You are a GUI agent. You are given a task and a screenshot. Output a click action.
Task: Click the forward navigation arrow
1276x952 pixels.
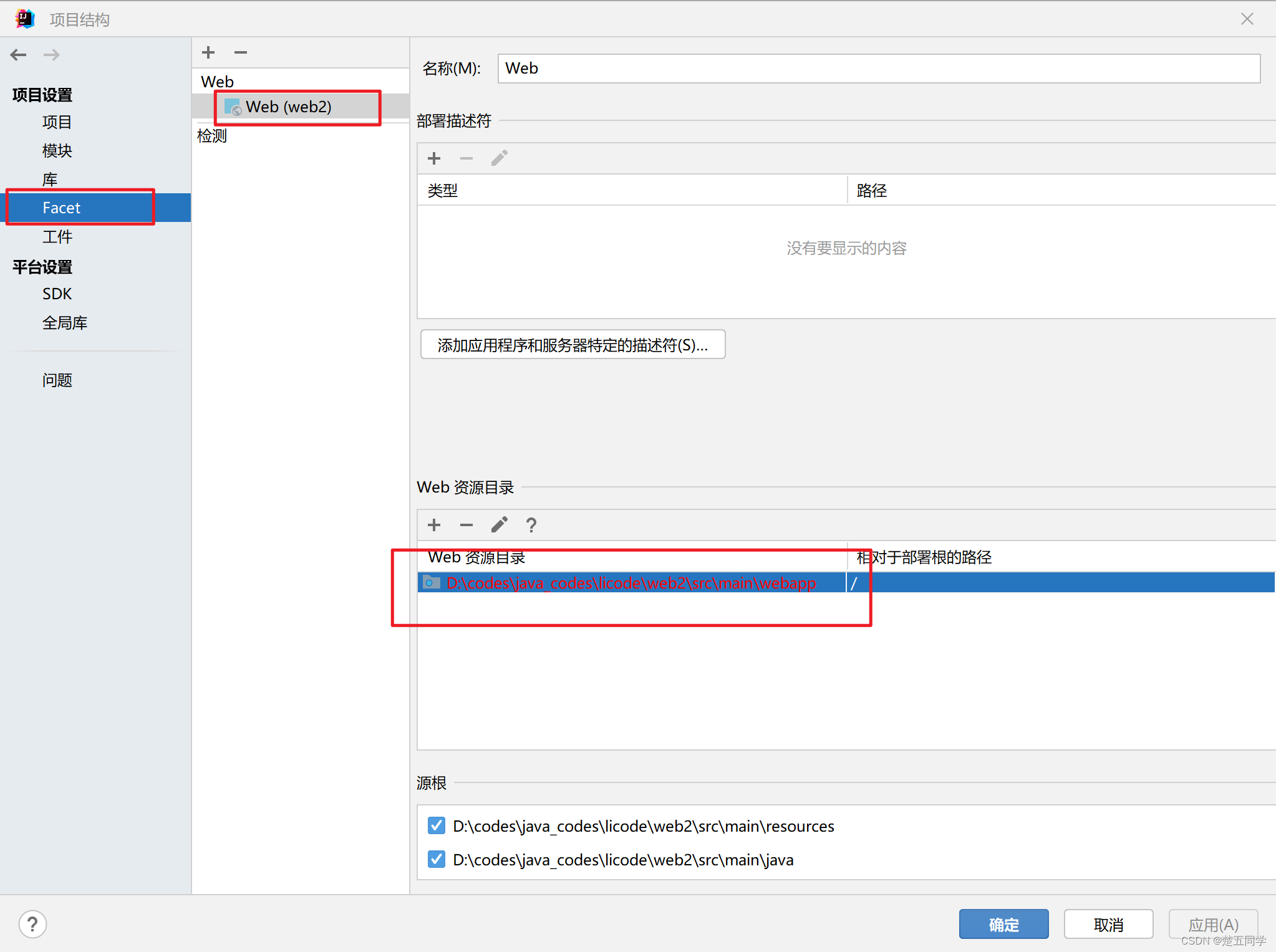point(52,55)
